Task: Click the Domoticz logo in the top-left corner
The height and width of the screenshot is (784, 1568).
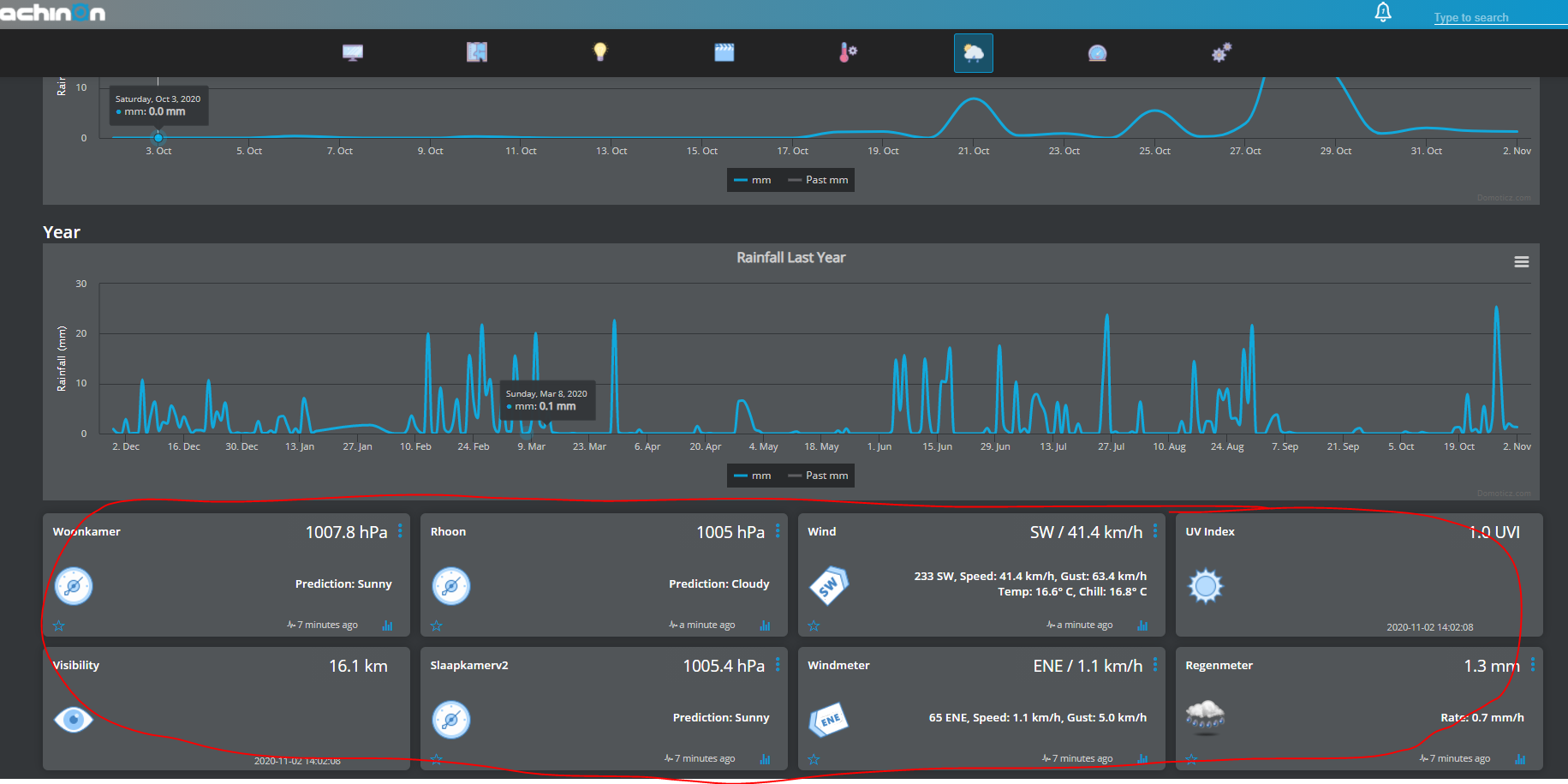Action: [x=51, y=13]
